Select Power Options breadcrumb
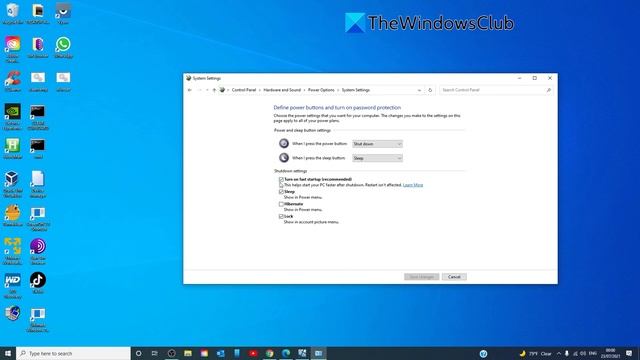 (x=321, y=90)
